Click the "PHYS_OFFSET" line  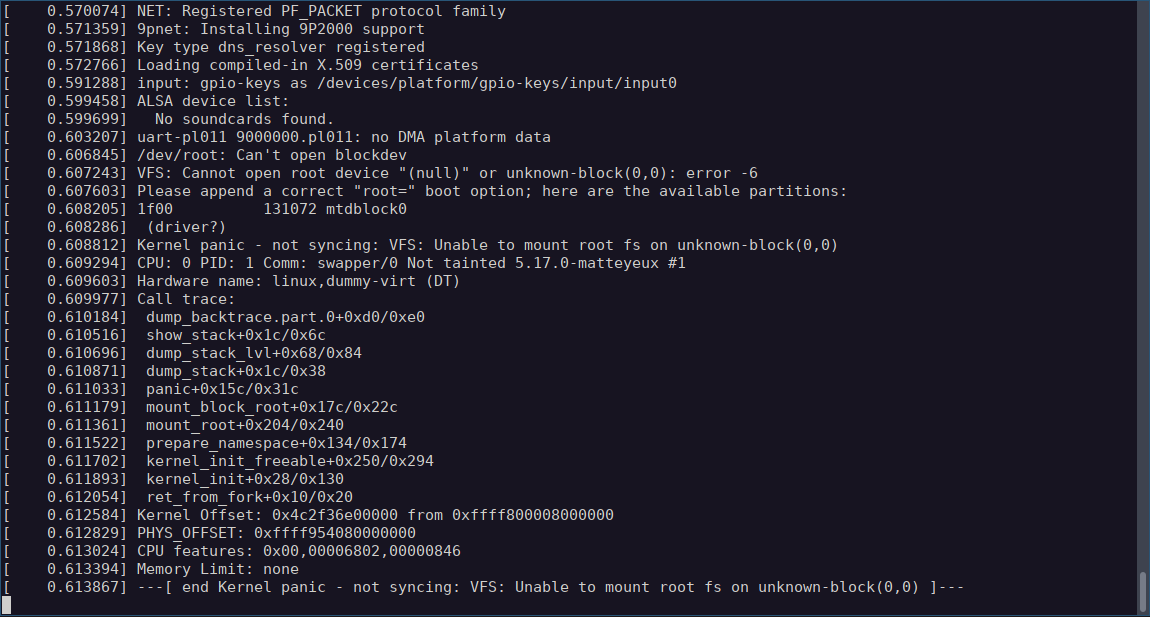pyautogui.click(x=276, y=533)
